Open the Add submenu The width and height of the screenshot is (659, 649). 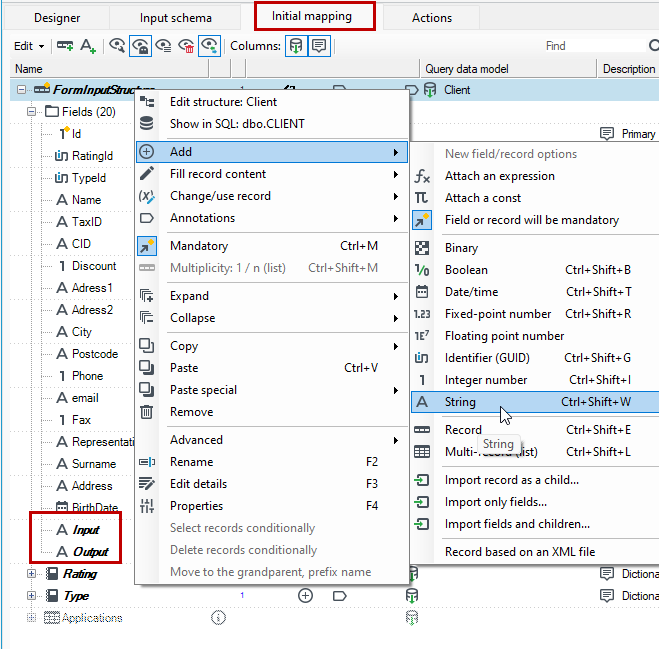(x=272, y=152)
